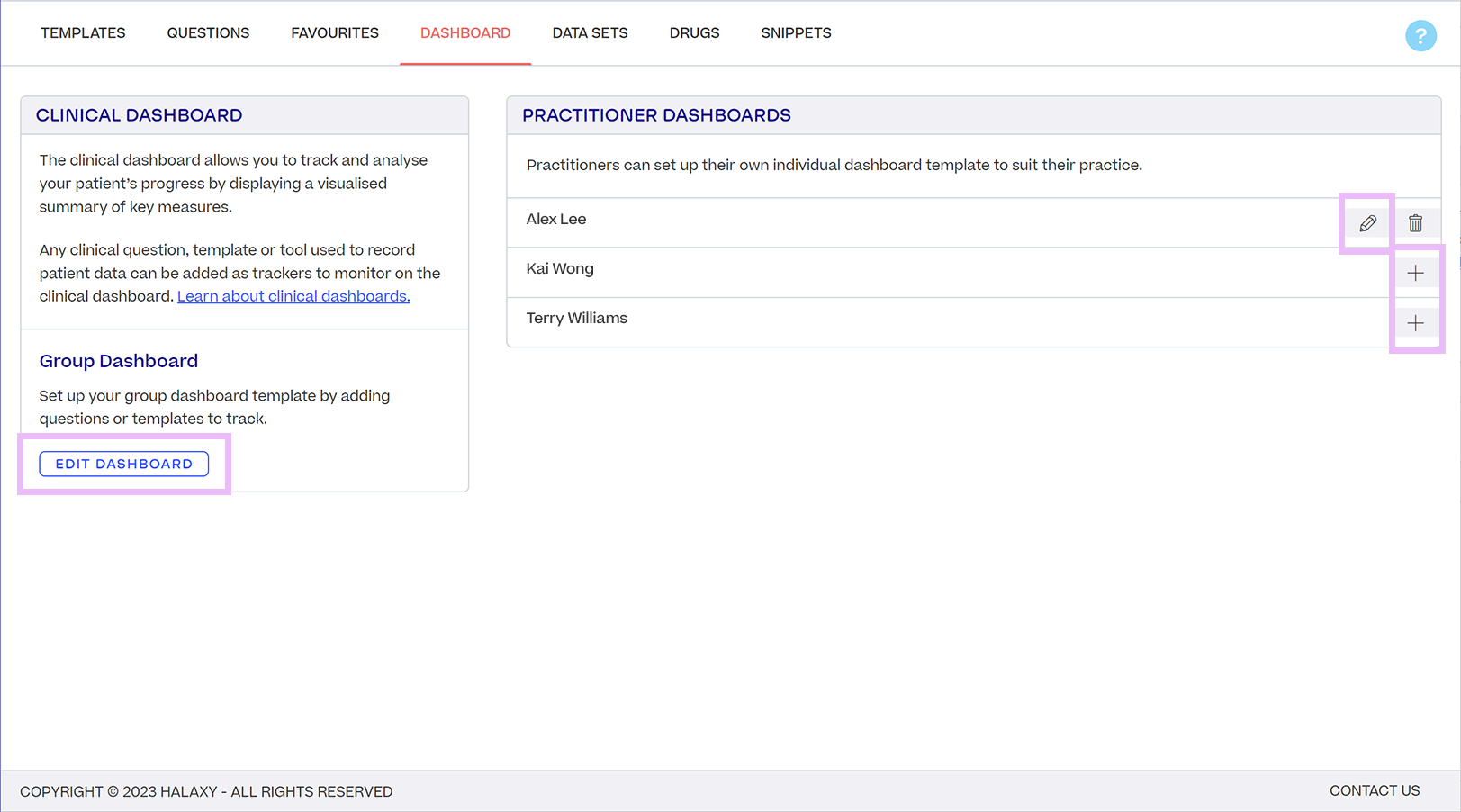
Task: Edit Alex Lee's dashboard using the pencil icon
Action: [1366, 222]
